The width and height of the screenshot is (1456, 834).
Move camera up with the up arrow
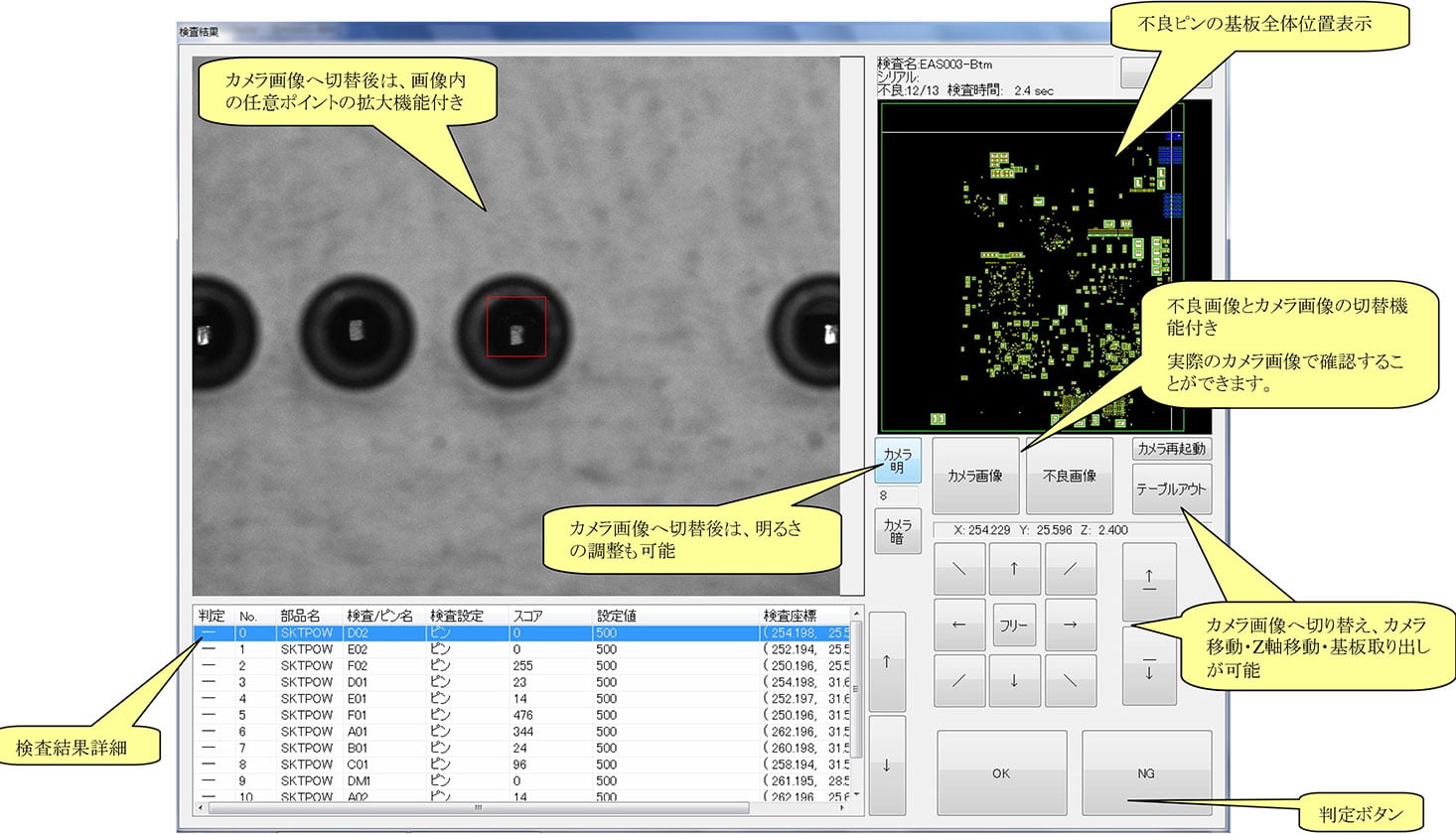point(1014,569)
